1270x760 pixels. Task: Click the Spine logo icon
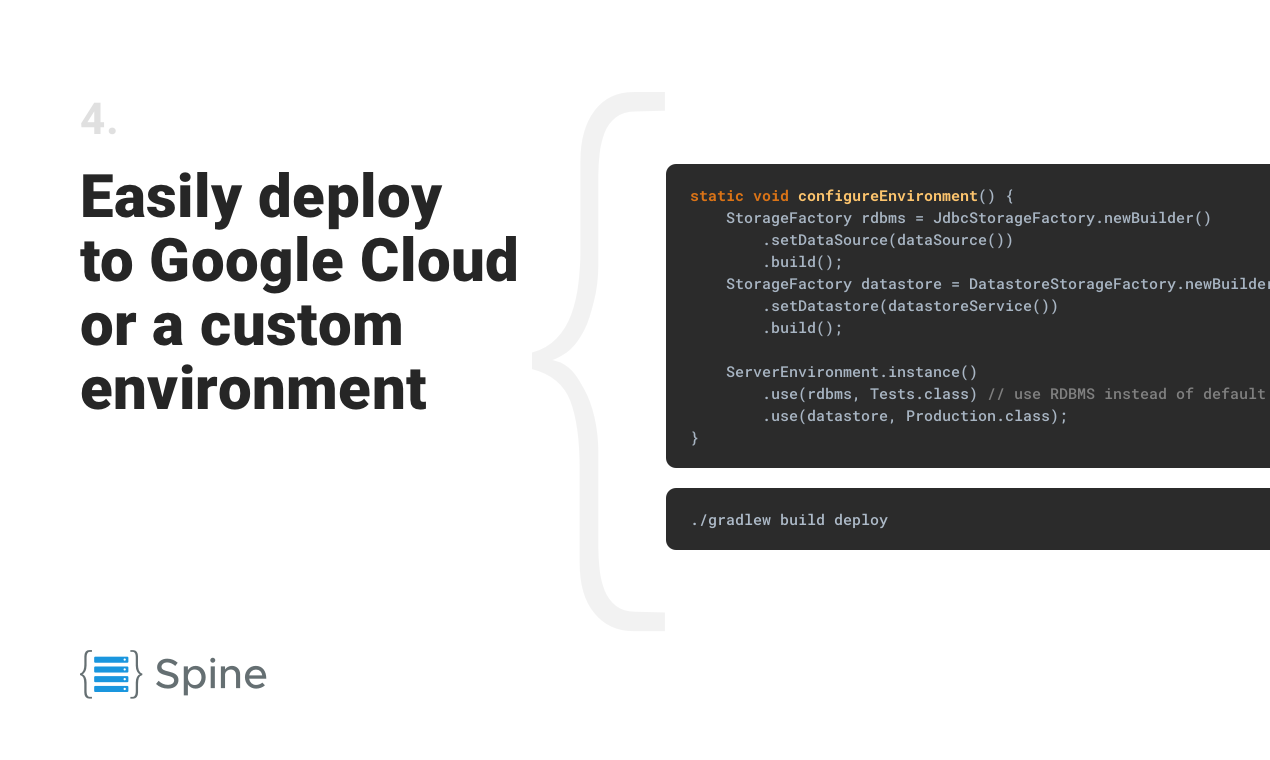click(x=111, y=674)
